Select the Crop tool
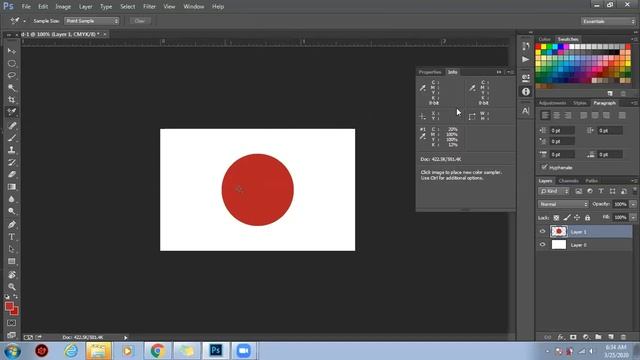The width and height of the screenshot is (640, 360). click(x=11, y=100)
